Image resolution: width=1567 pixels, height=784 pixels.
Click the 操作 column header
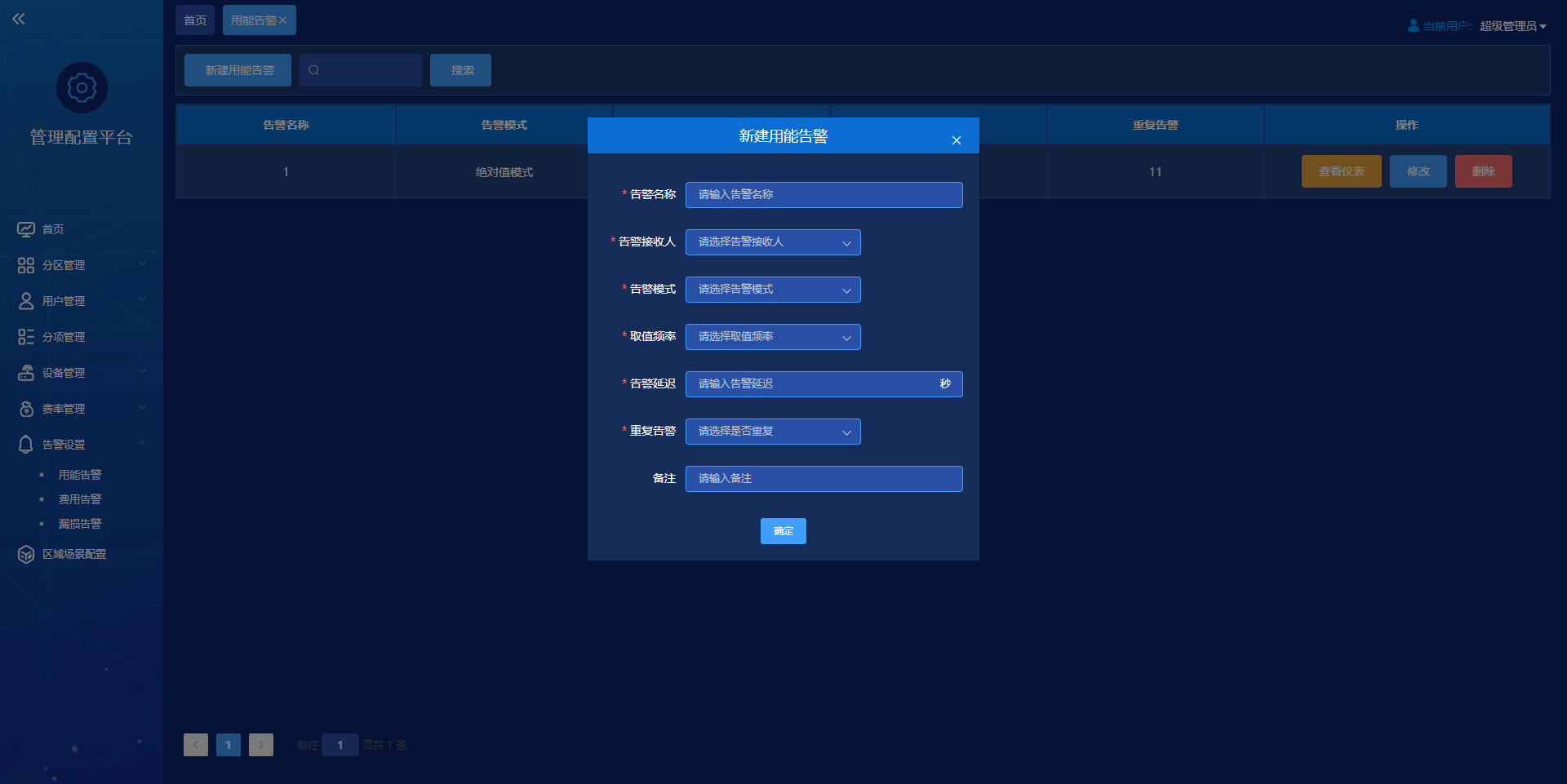tap(1407, 125)
